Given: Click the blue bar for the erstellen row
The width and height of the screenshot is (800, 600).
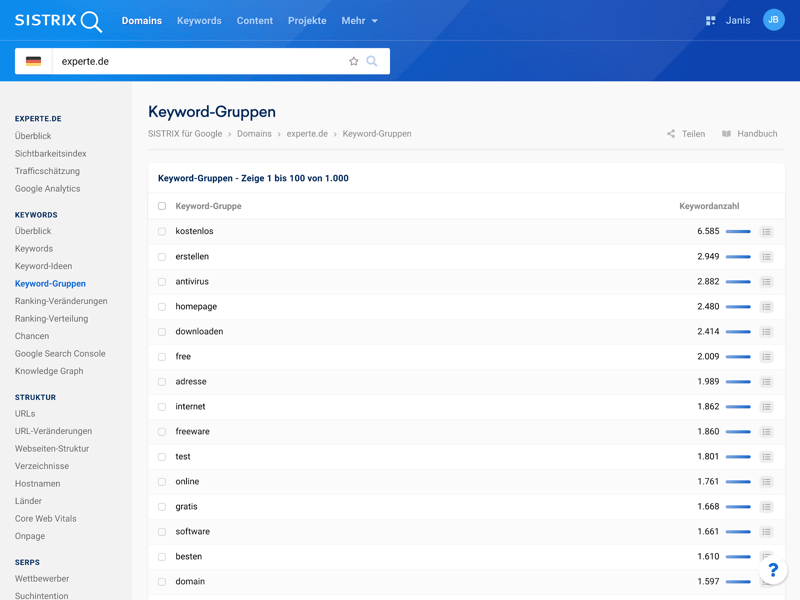Looking at the screenshot, I should (738, 257).
